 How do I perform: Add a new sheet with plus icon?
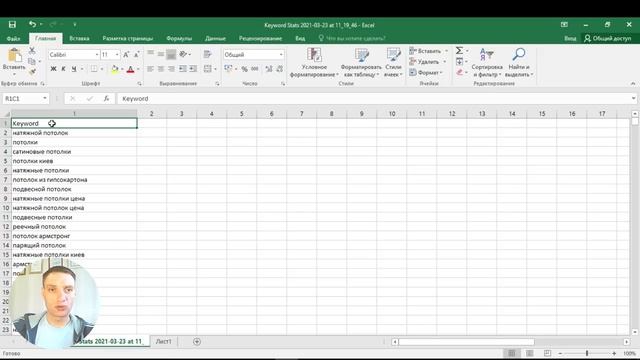pos(197,342)
